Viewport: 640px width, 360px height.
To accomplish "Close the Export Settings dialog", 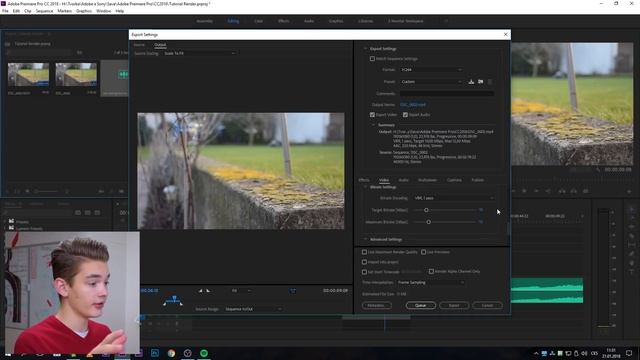I will coord(506,34).
